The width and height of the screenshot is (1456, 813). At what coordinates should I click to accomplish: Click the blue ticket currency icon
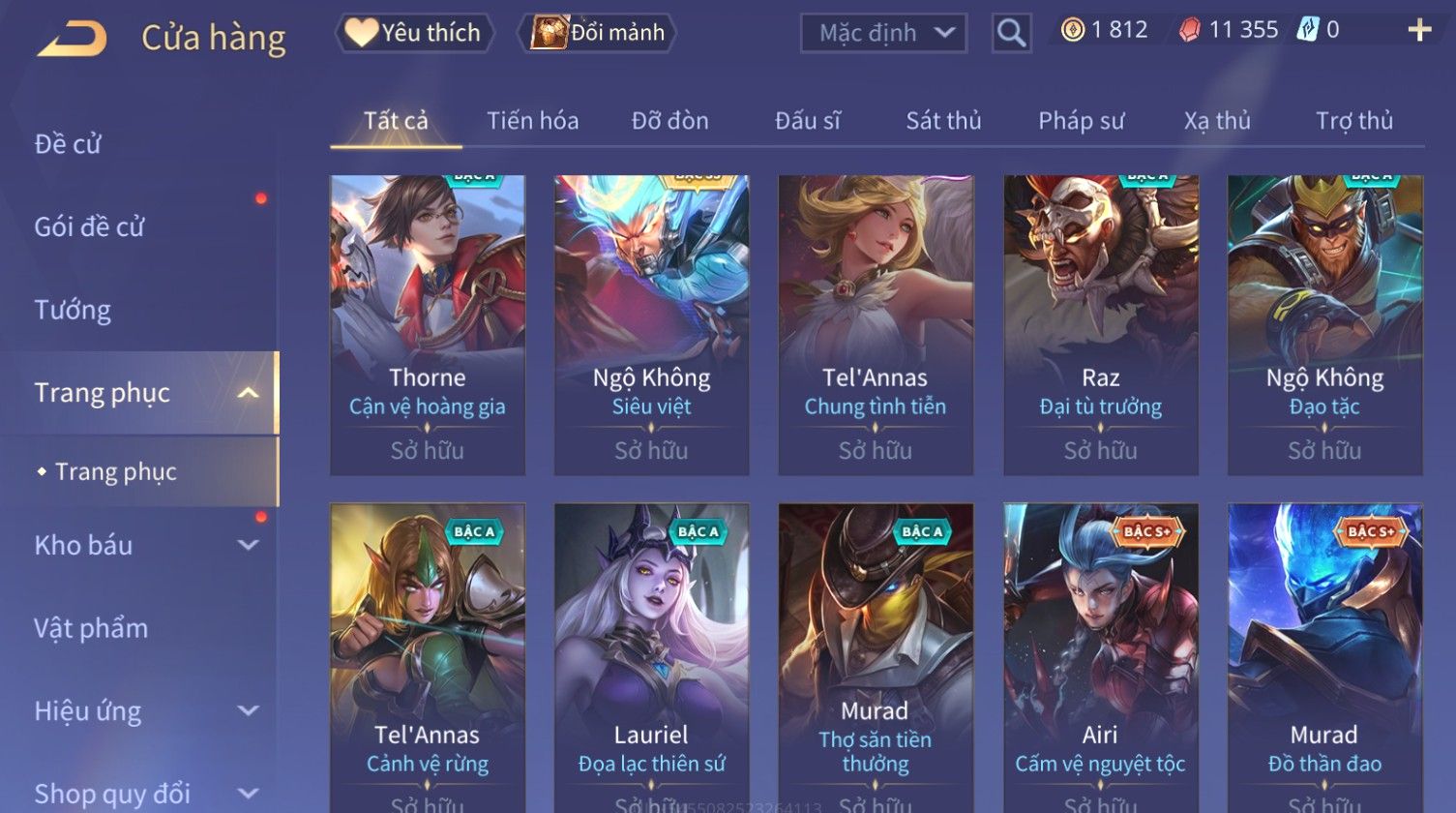[x=1309, y=30]
